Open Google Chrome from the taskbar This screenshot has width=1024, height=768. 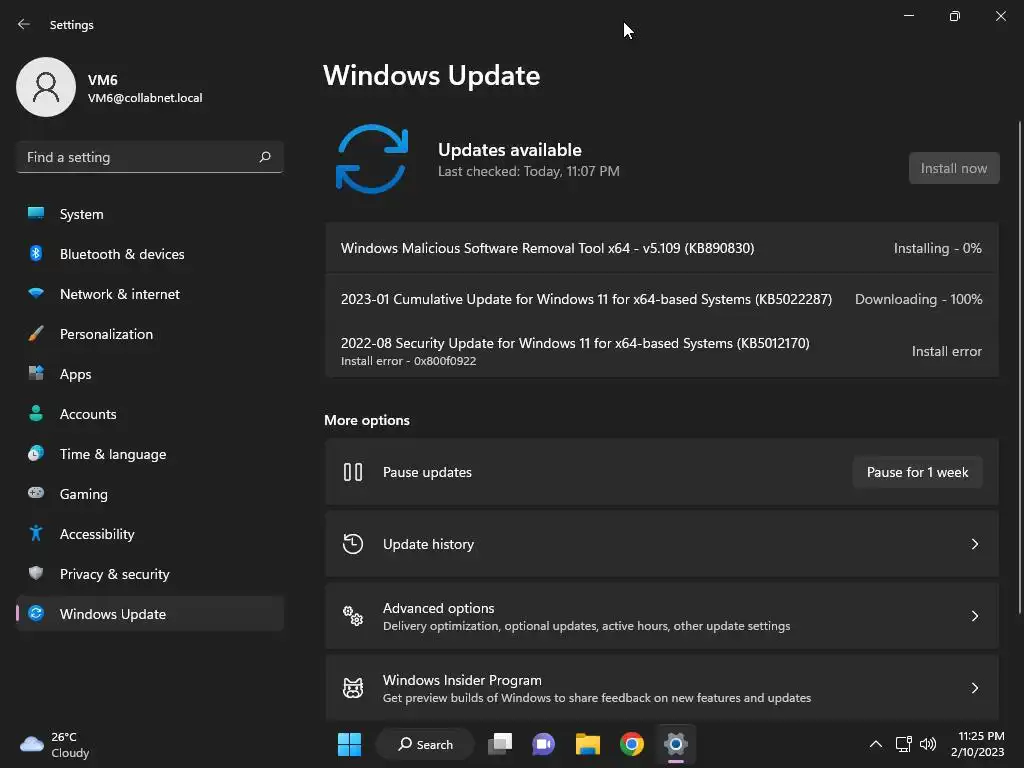point(632,744)
